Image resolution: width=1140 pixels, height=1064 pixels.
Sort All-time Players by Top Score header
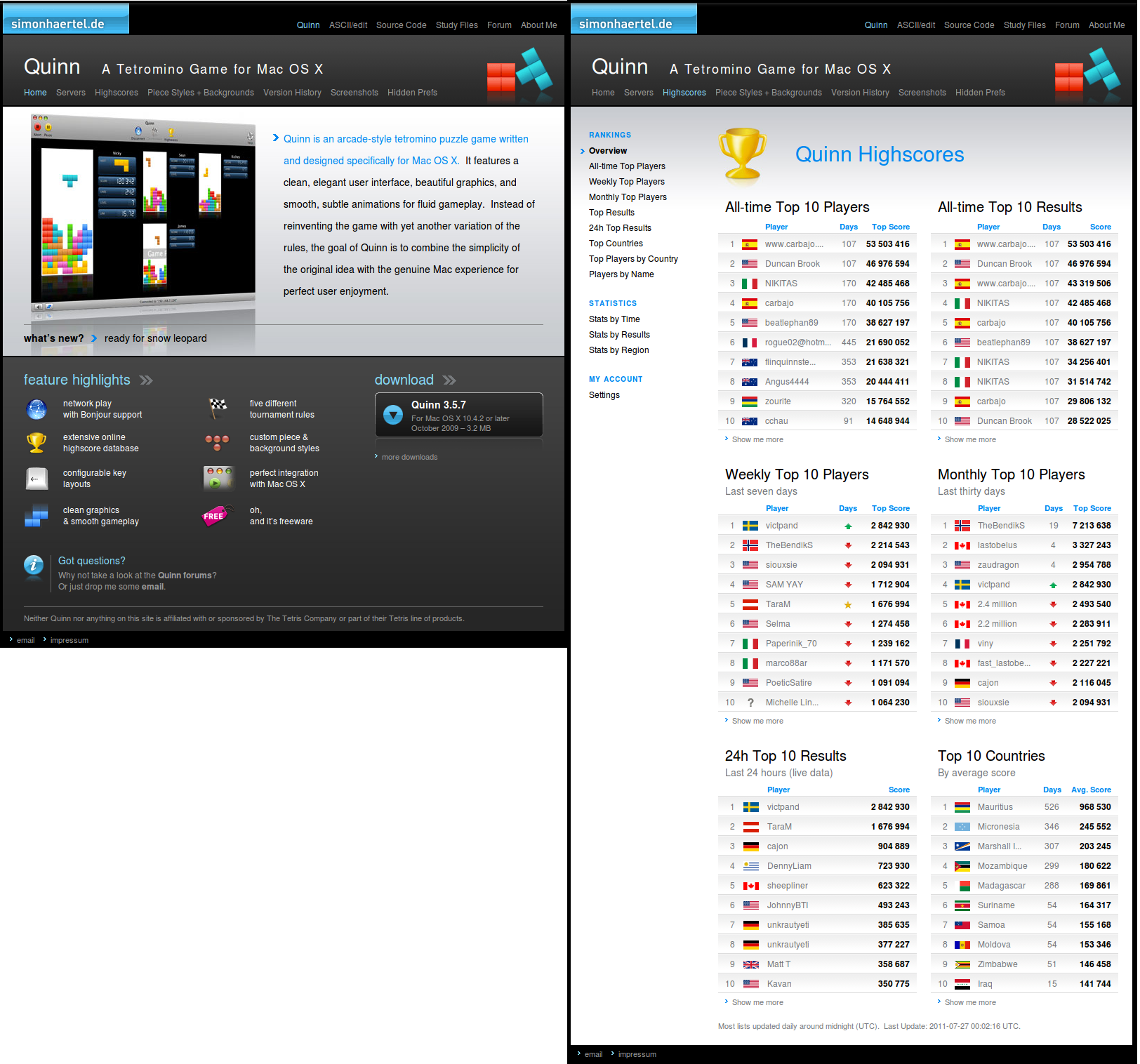(x=890, y=227)
